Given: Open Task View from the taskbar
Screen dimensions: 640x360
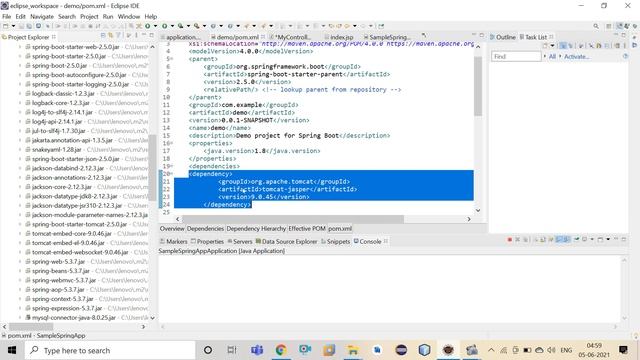Looking at the screenshot, I should [x=232, y=350].
